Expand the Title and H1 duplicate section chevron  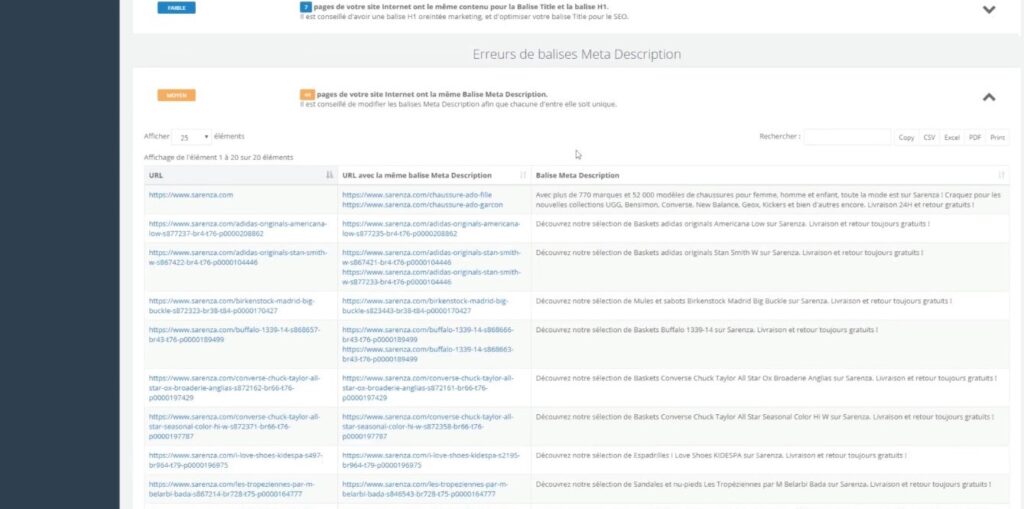click(x=989, y=10)
